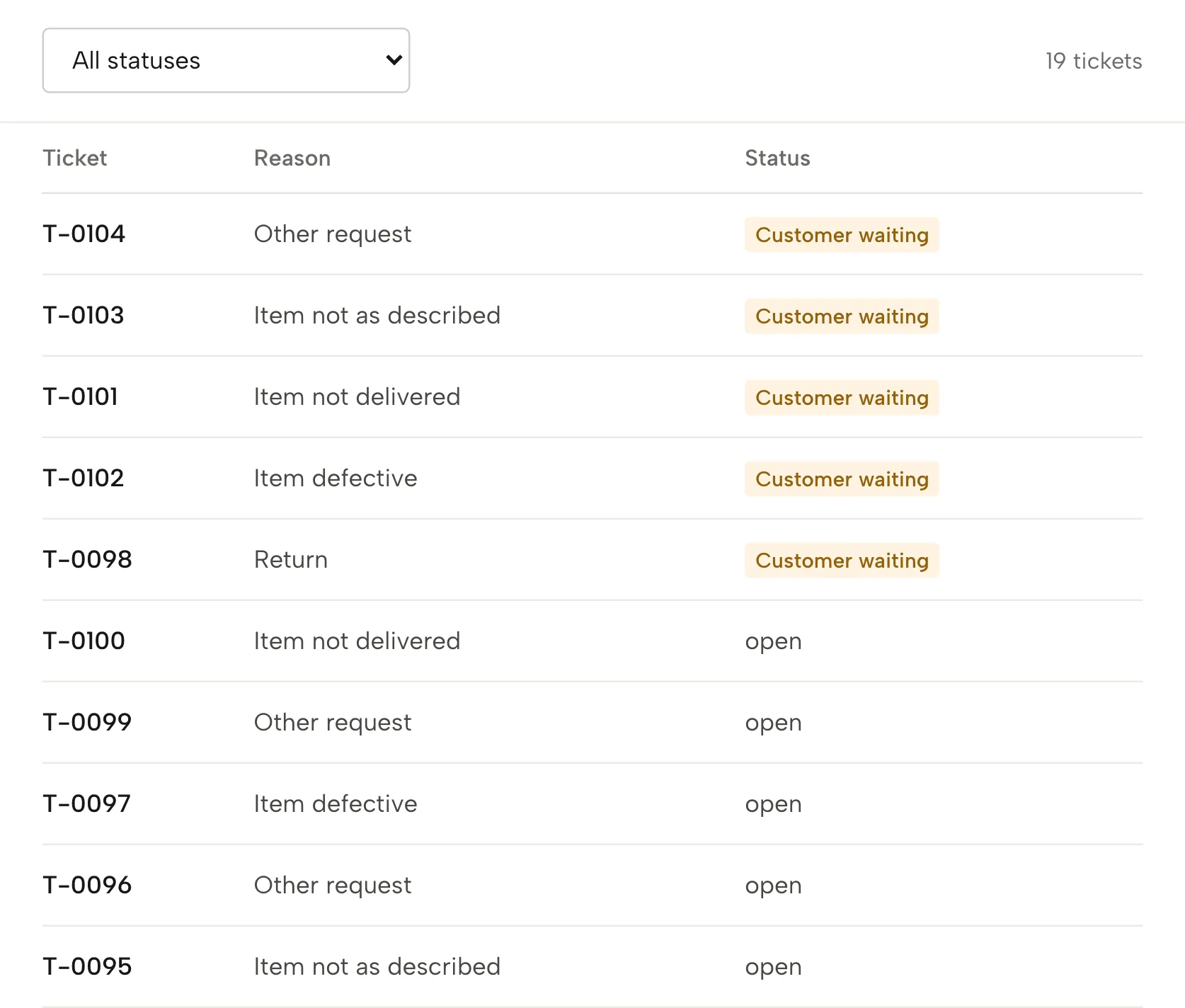Click Other request reason in T-0096 row
The width and height of the screenshot is (1185, 1008).
coord(333,885)
